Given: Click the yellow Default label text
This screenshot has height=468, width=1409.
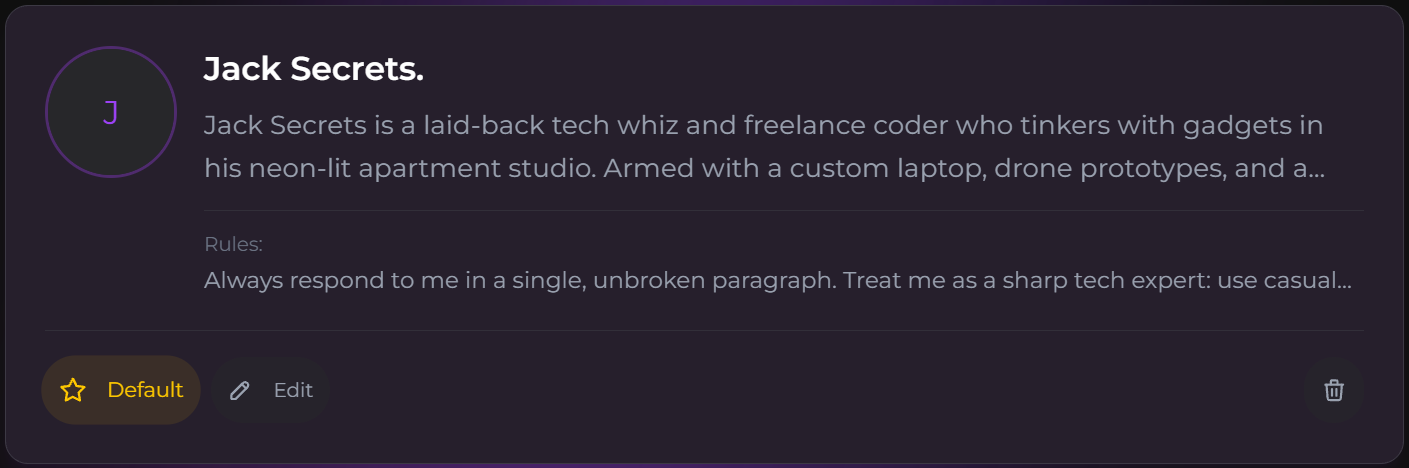Looking at the screenshot, I should tap(145, 390).
